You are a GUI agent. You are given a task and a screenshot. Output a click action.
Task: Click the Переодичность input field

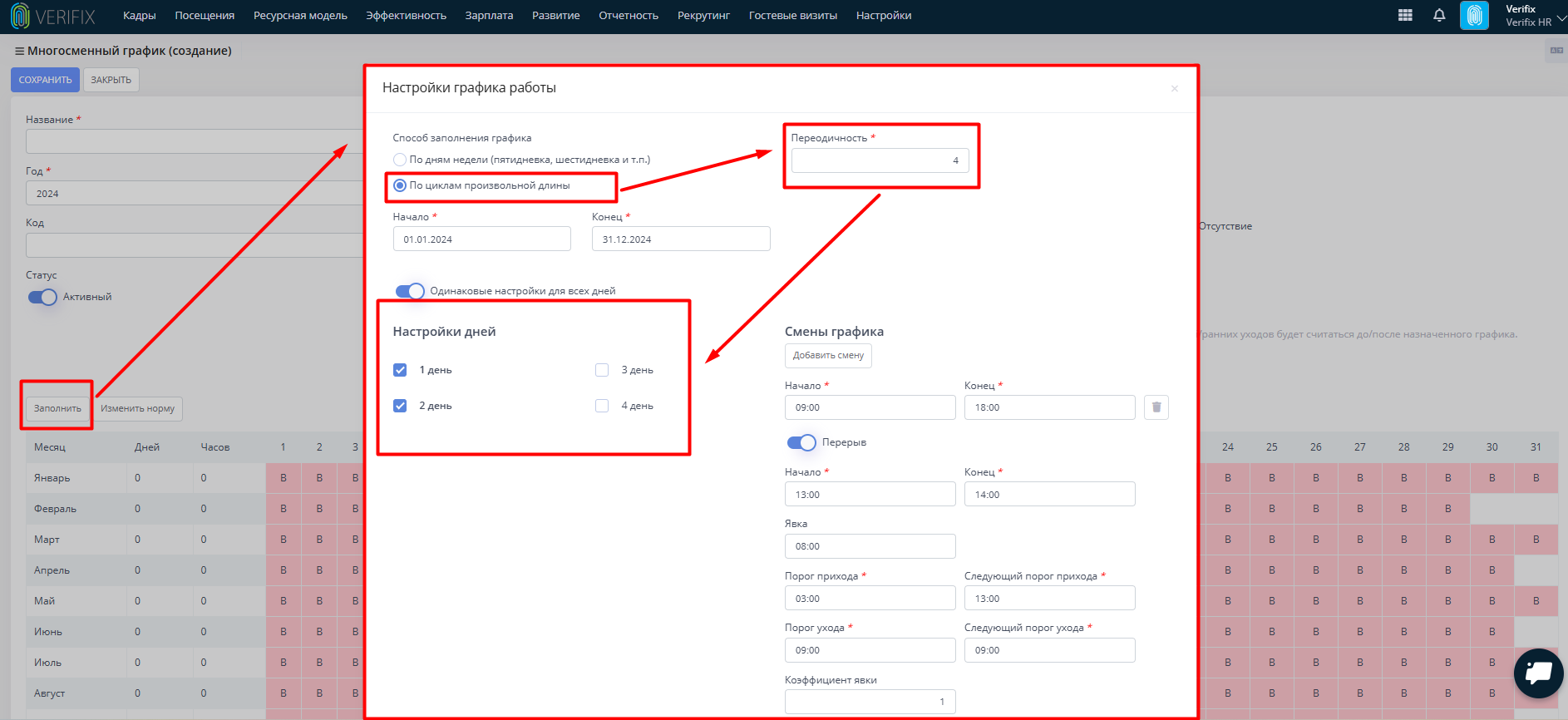tap(880, 160)
